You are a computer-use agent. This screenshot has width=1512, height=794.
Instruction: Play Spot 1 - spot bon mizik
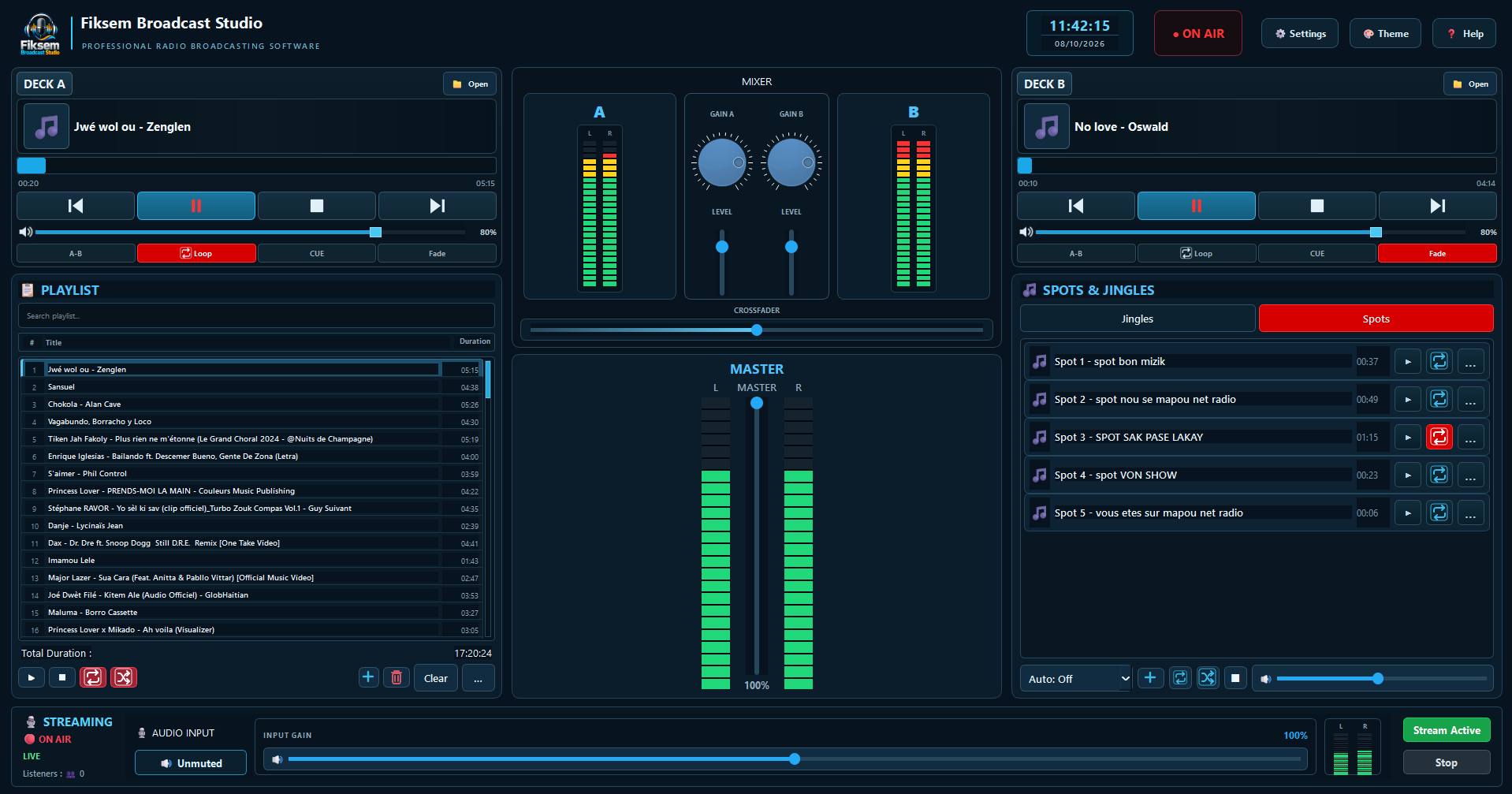tap(1408, 362)
